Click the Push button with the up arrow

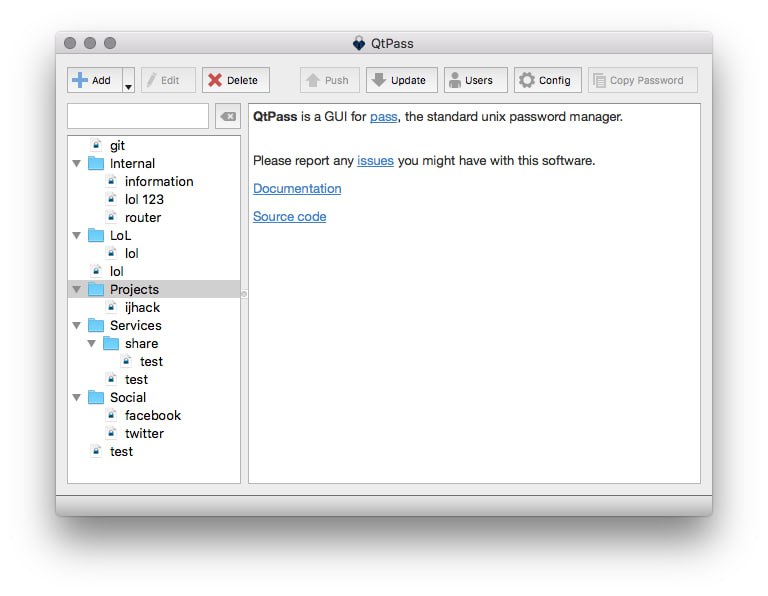330,80
